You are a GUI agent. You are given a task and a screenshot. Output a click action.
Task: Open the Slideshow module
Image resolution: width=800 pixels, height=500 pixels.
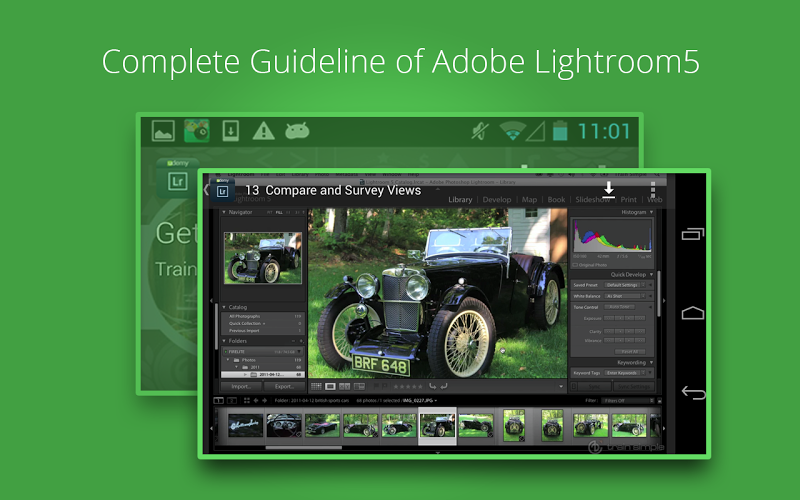click(x=592, y=200)
